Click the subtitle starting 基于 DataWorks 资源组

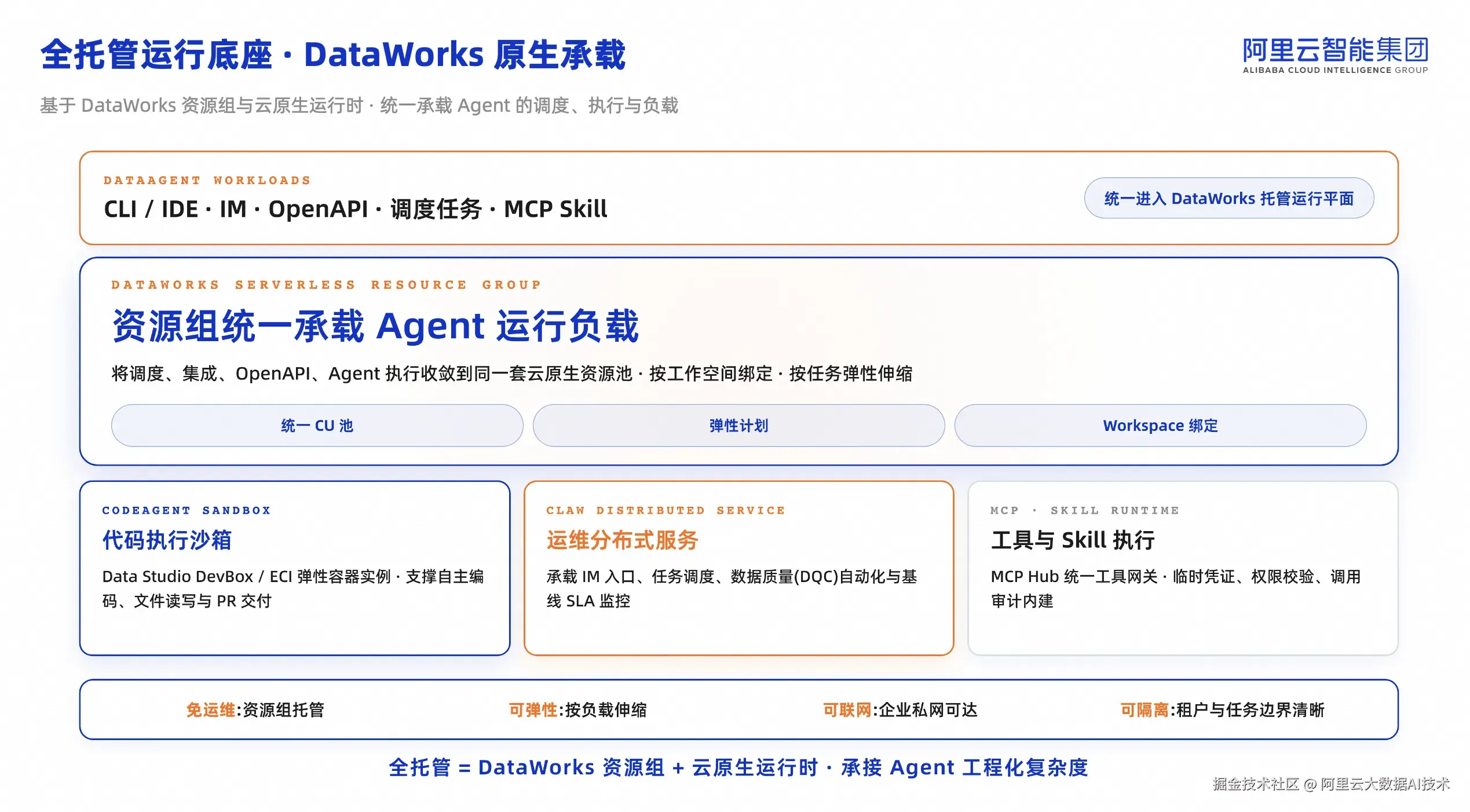point(359,105)
